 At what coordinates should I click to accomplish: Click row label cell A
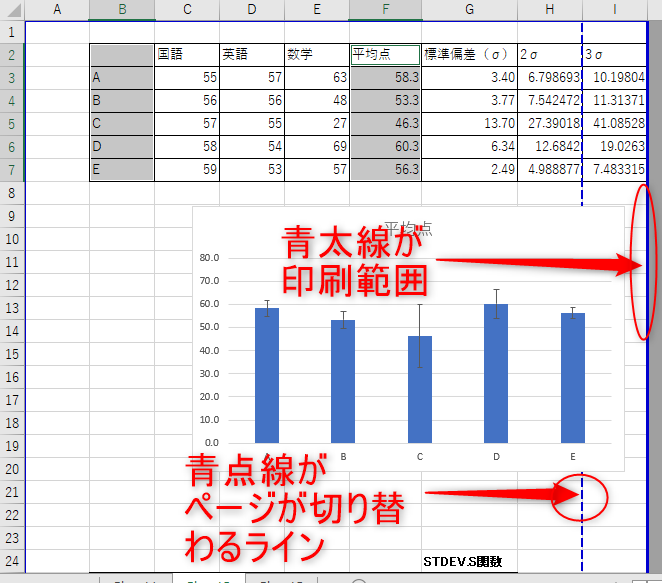(122, 78)
